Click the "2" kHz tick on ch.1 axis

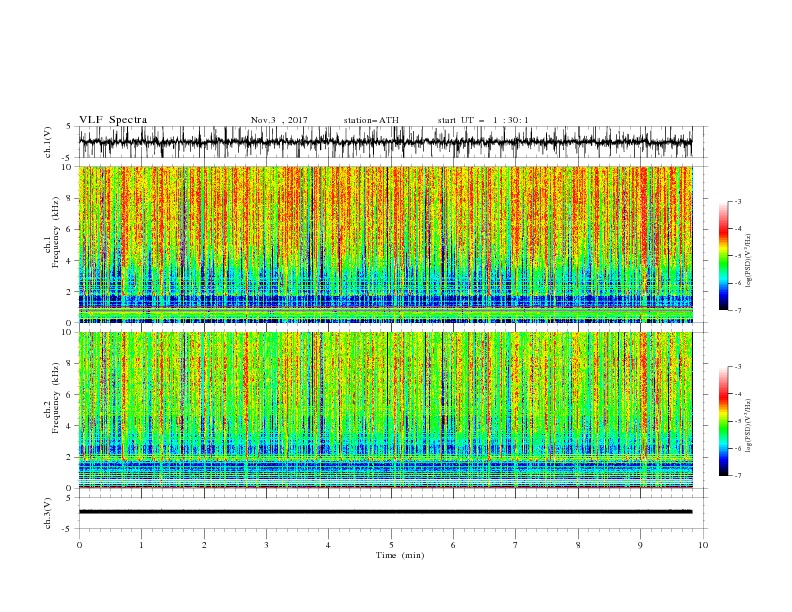tap(69, 292)
